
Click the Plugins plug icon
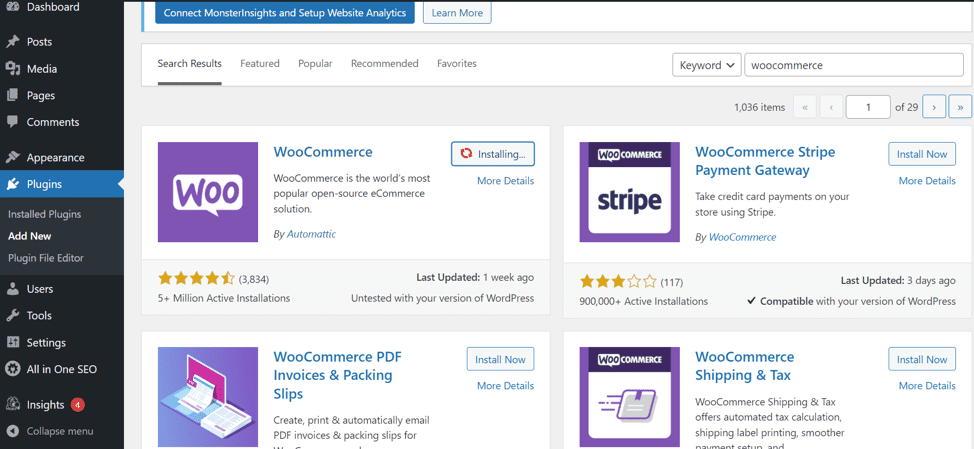click(x=12, y=184)
